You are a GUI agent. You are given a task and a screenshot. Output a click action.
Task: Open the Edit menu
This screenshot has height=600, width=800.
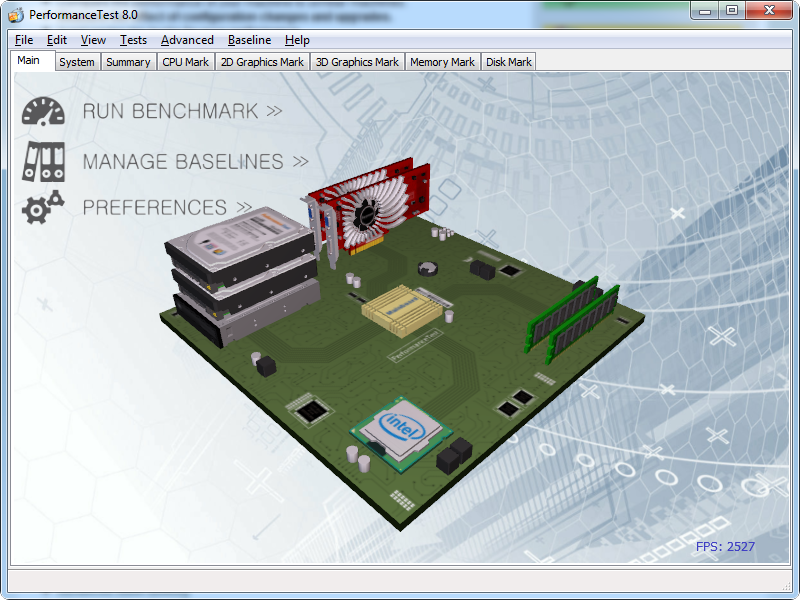[57, 40]
